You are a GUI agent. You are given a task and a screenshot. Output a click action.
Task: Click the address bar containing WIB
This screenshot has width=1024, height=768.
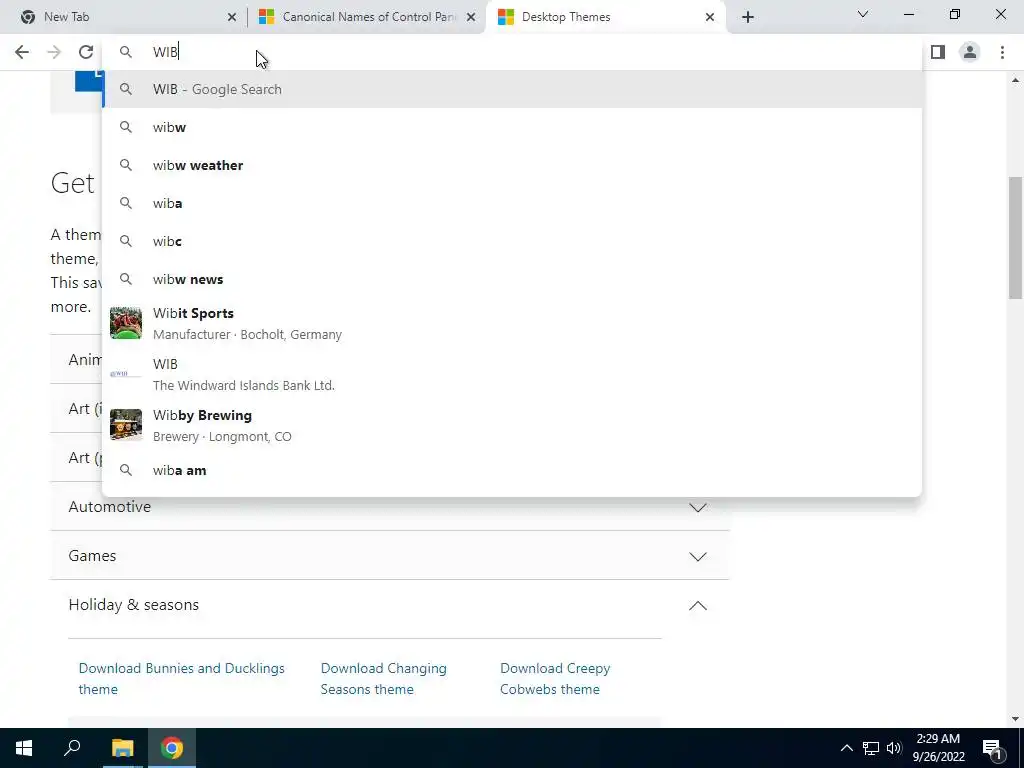tap(513, 52)
